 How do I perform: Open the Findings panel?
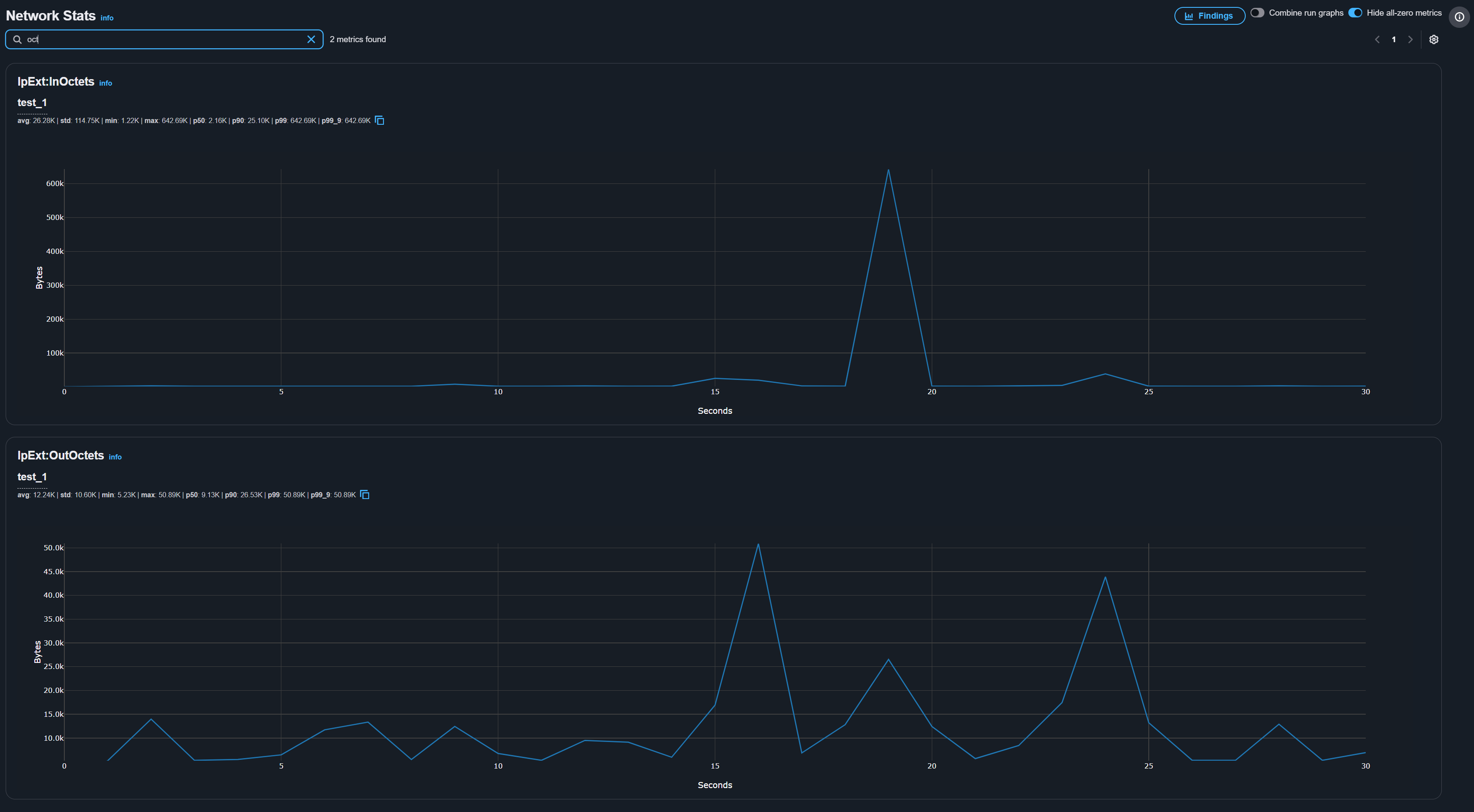coord(1209,16)
